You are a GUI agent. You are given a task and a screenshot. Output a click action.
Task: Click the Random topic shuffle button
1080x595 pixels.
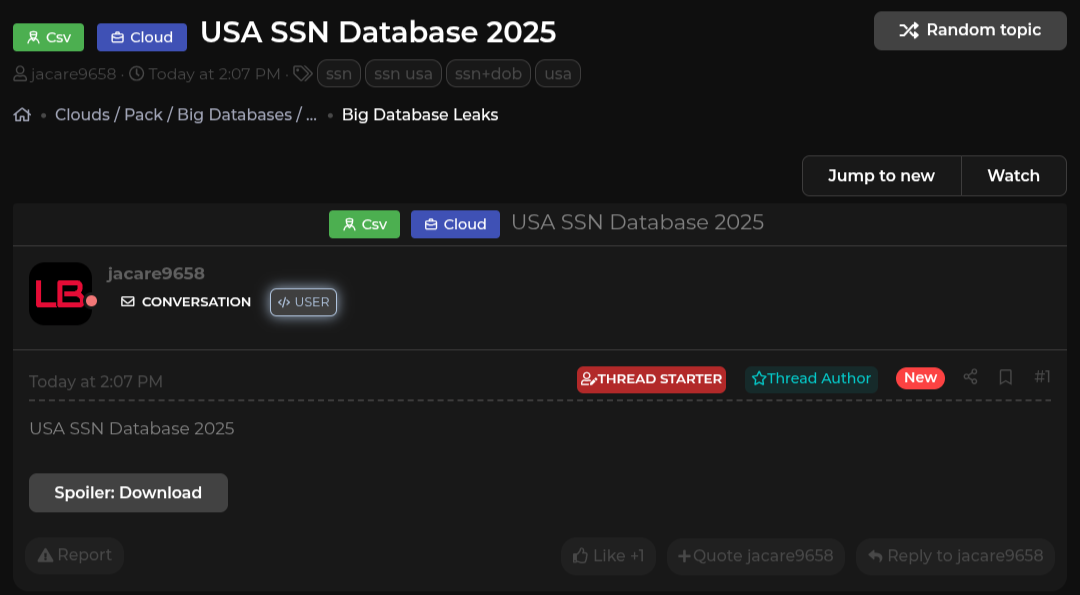[969, 30]
